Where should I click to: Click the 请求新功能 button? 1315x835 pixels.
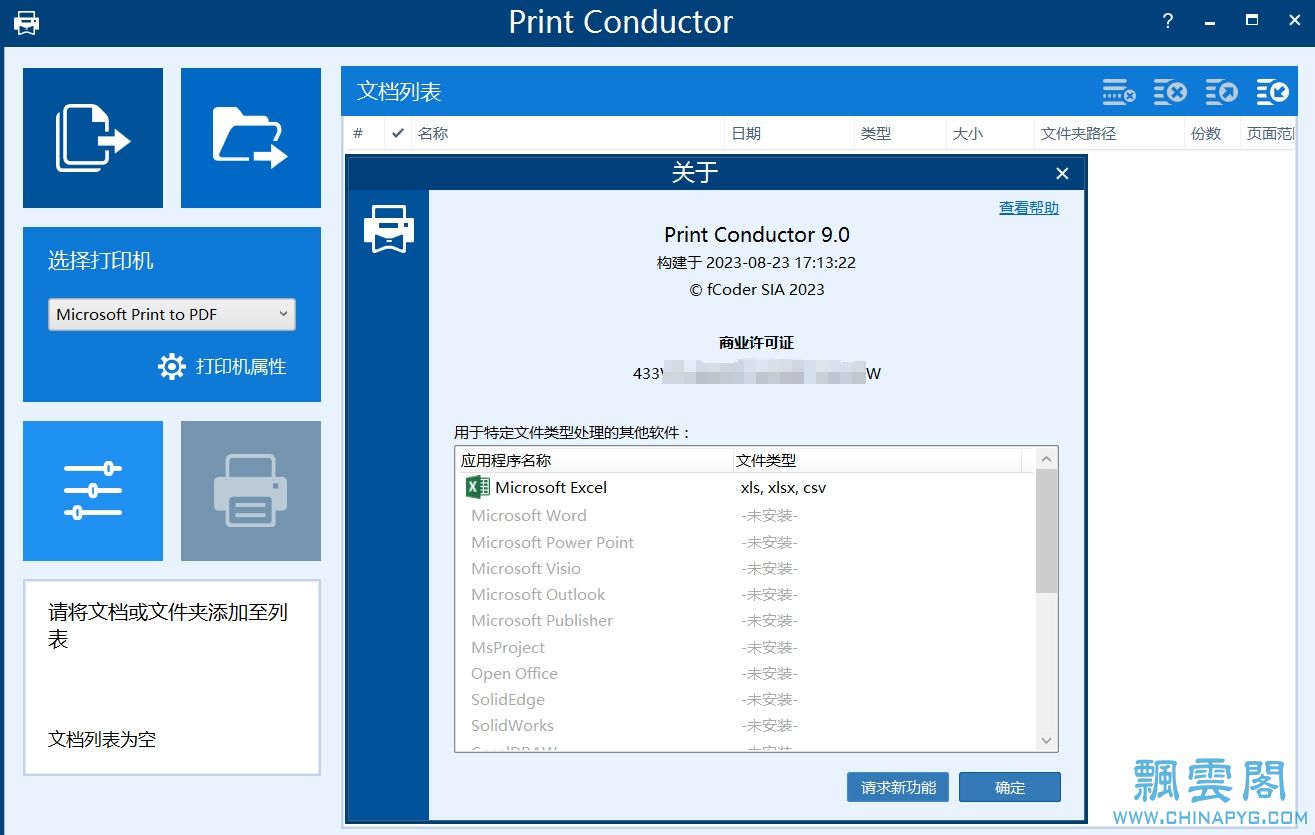click(898, 787)
